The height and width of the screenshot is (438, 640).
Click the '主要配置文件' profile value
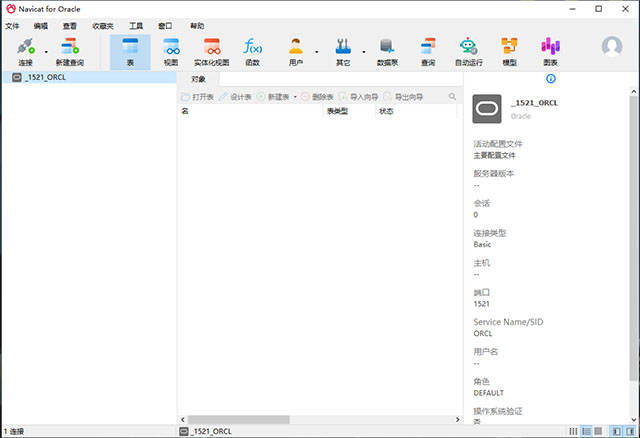[494, 156]
